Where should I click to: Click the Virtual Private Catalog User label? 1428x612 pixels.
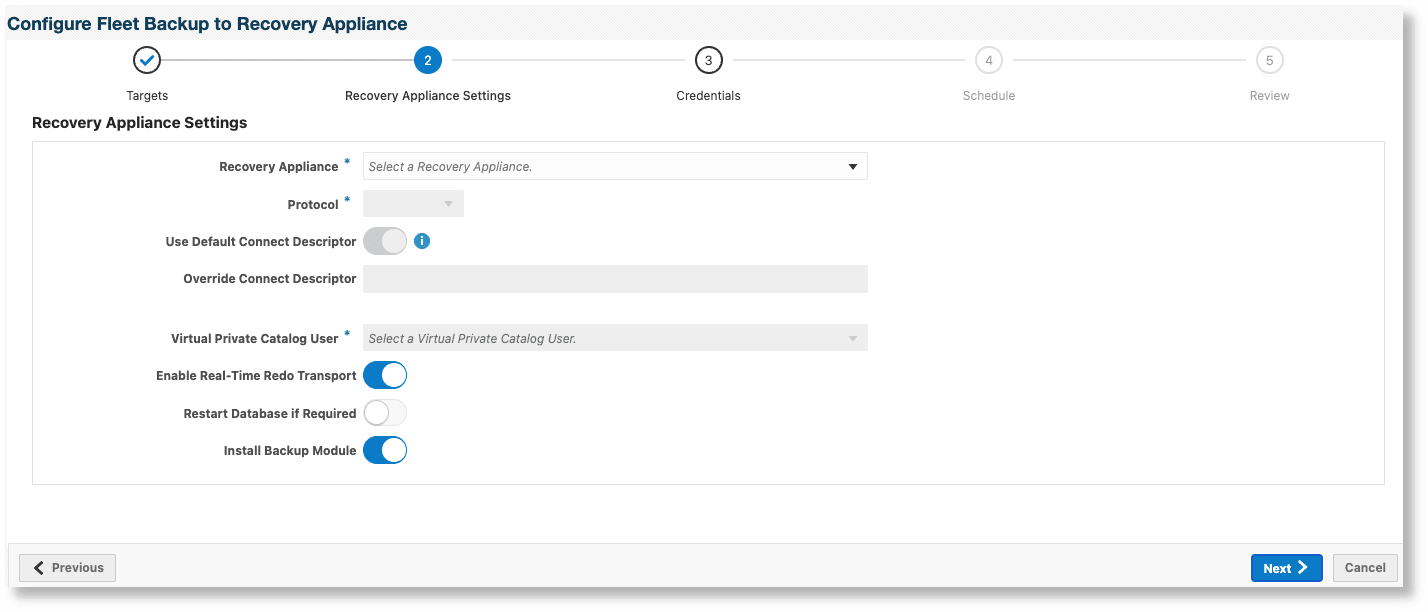[255, 338]
